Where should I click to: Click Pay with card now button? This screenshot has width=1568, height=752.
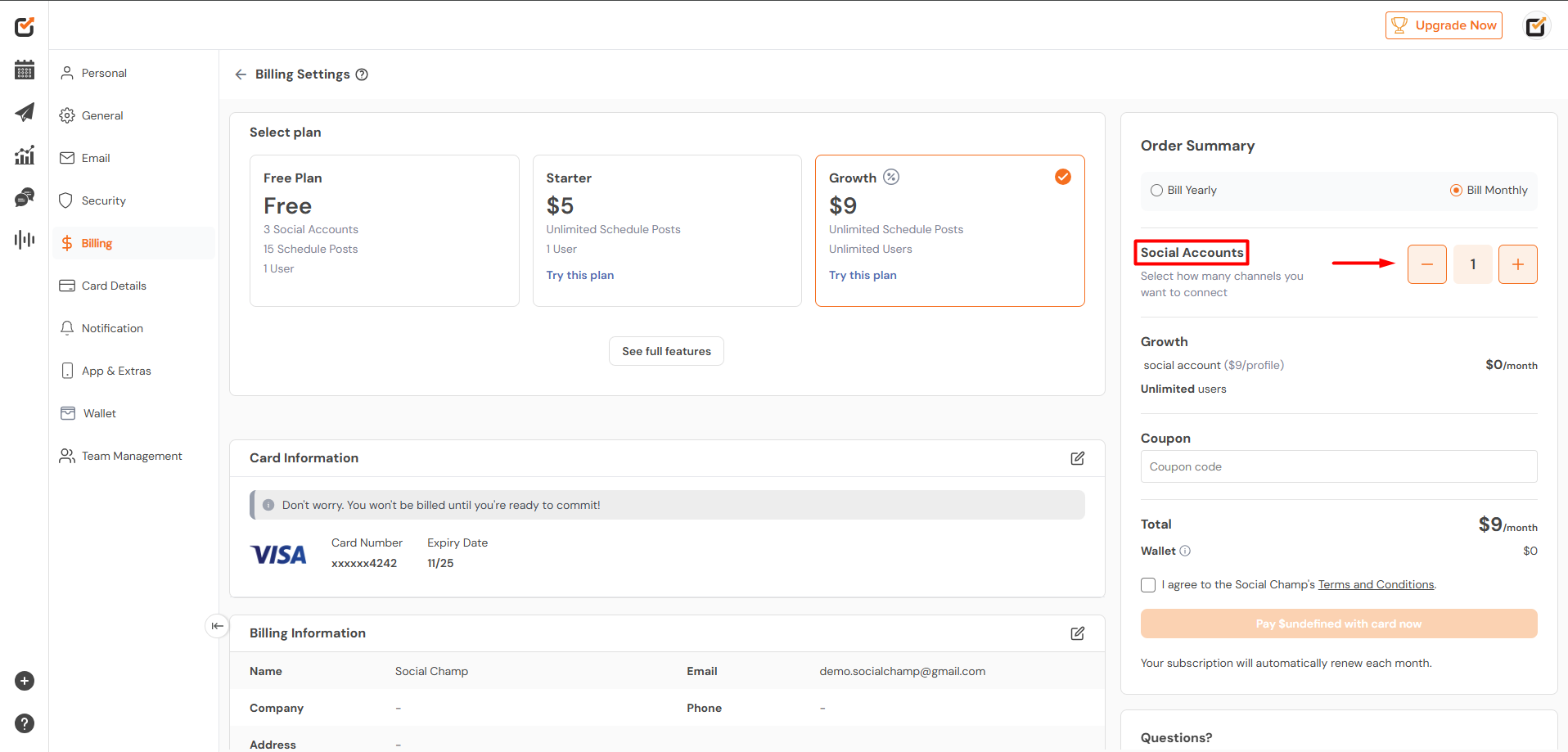pyautogui.click(x=1339, y=624)
